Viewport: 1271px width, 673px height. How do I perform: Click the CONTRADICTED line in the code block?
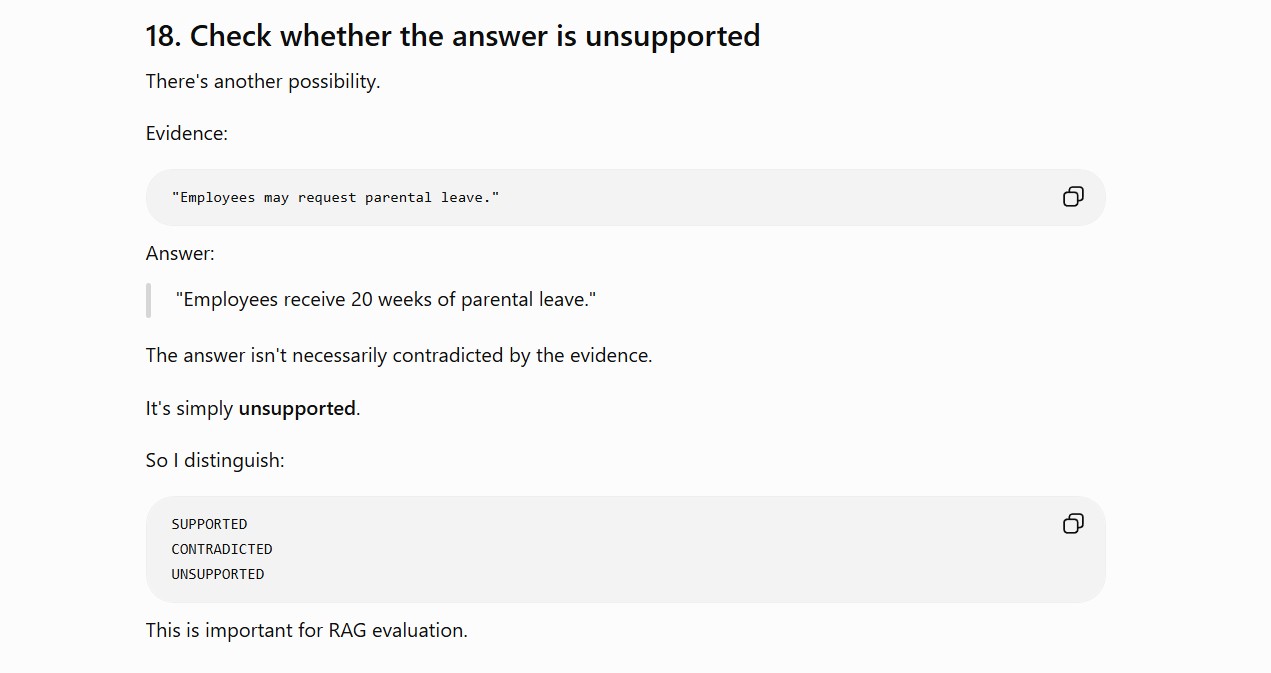[x=222, y=549]
